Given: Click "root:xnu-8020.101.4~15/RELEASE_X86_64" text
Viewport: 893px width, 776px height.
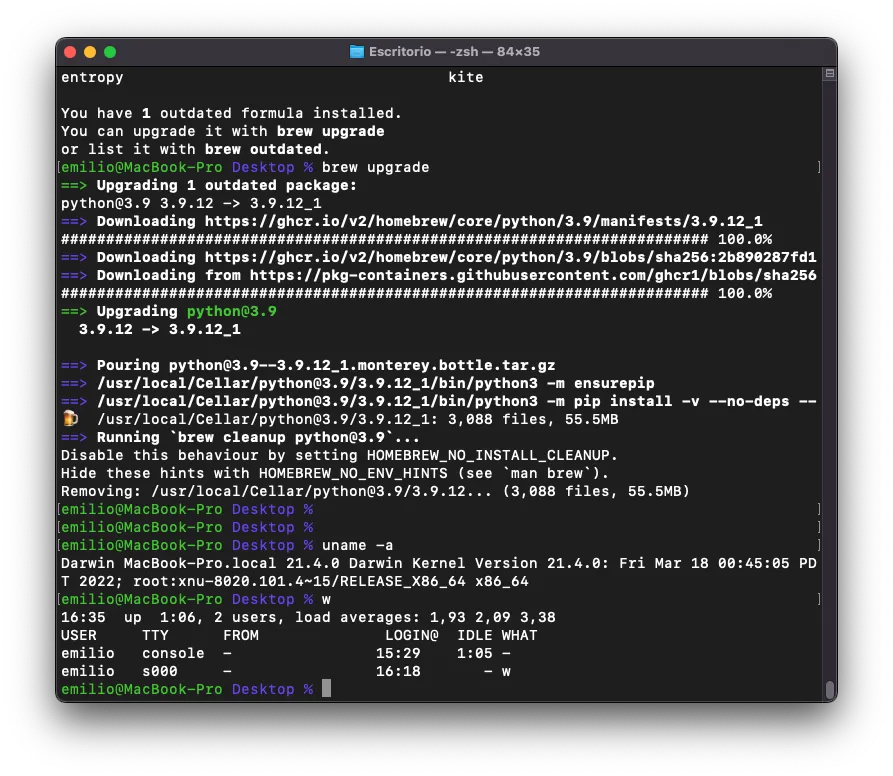Looking at the screenshot, I should click(299, 581).
